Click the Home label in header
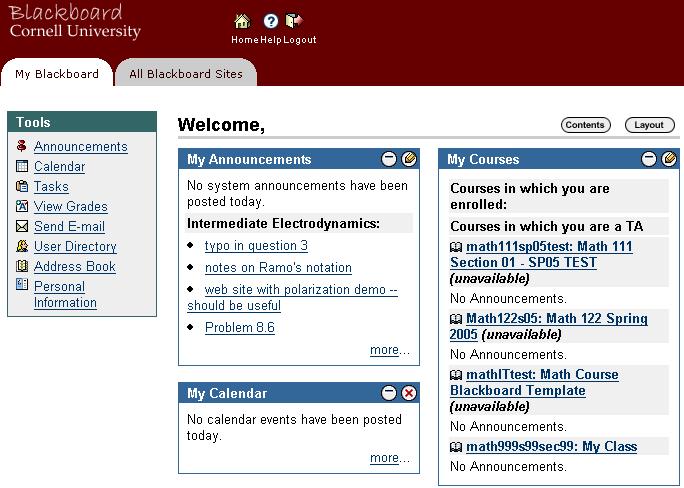The width and height of the screenshot is (684, 488). pos(245,40)
